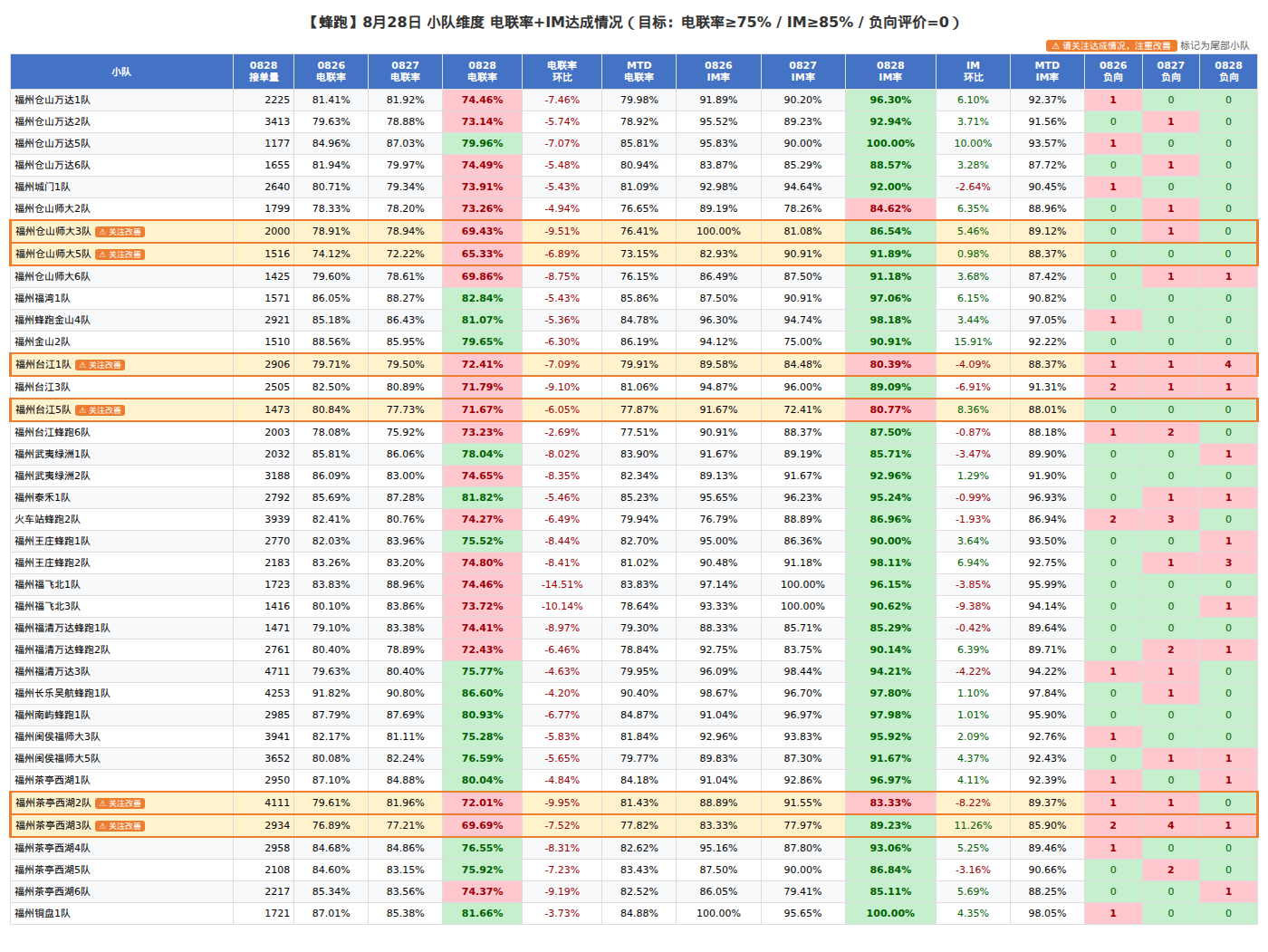Click the MTD IM率 column header

tap(1047, 72)
